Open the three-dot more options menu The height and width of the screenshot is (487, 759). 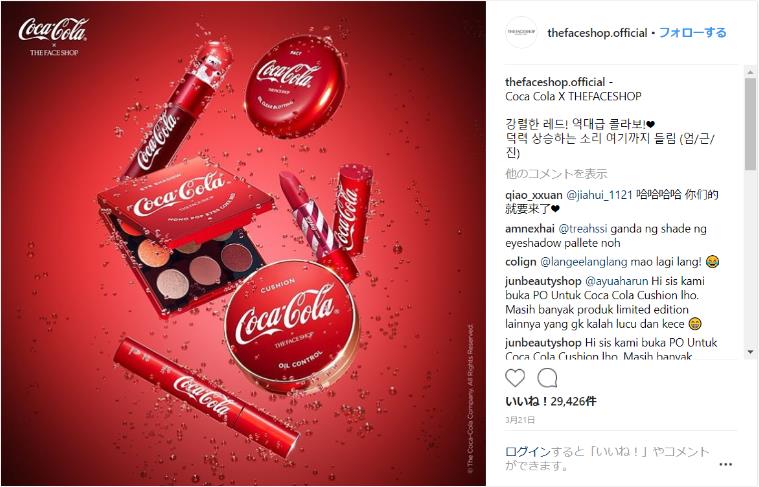(x=726, y=464)
